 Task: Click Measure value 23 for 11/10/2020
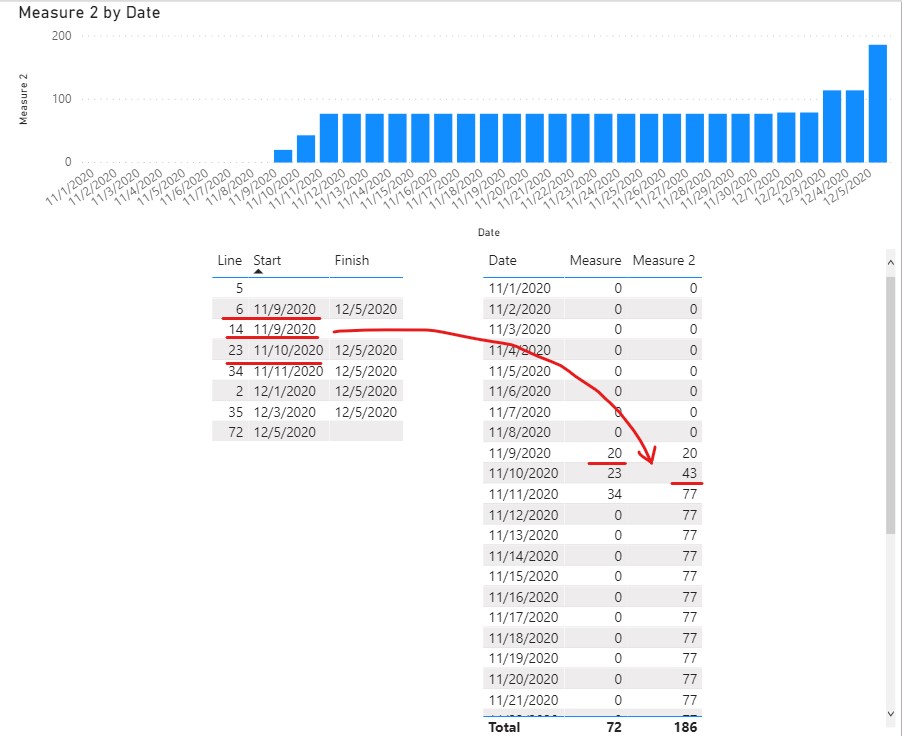click(614, 473)
